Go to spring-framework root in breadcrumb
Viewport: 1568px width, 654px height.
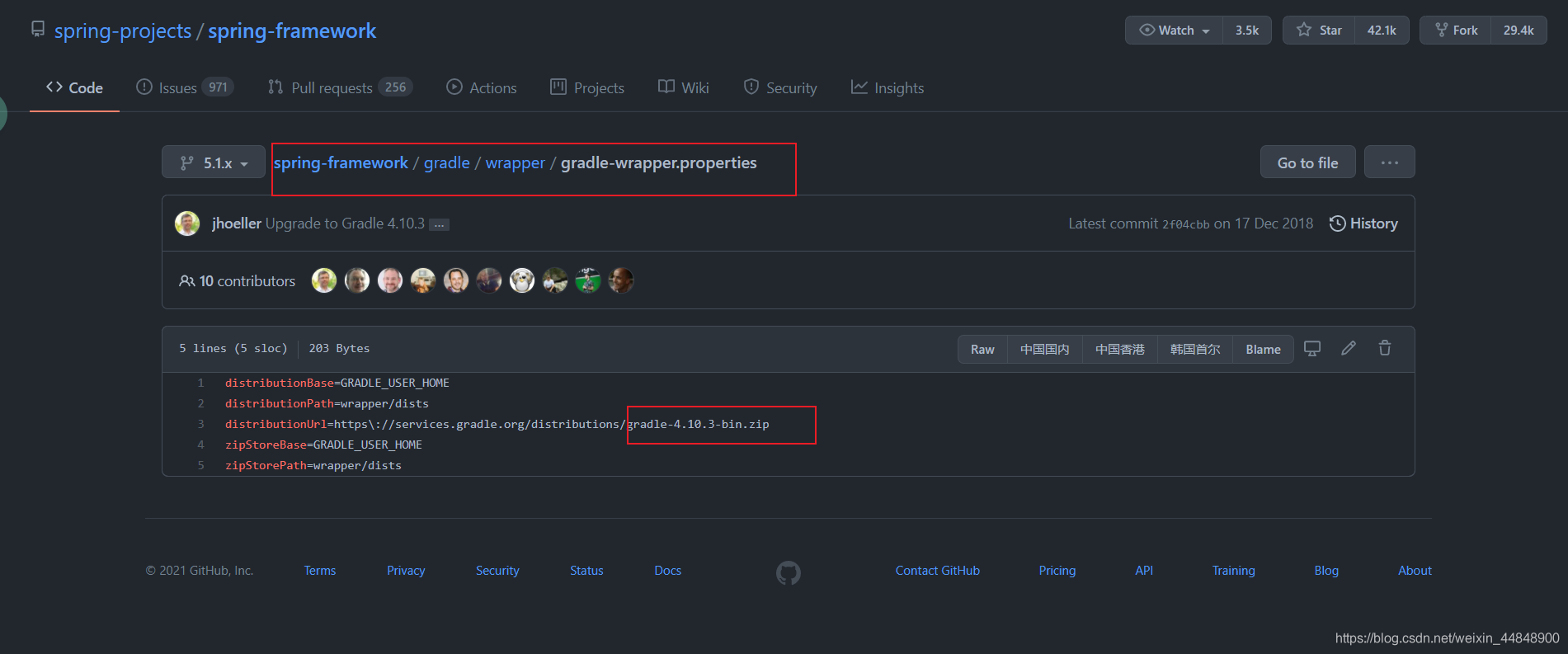341,163
